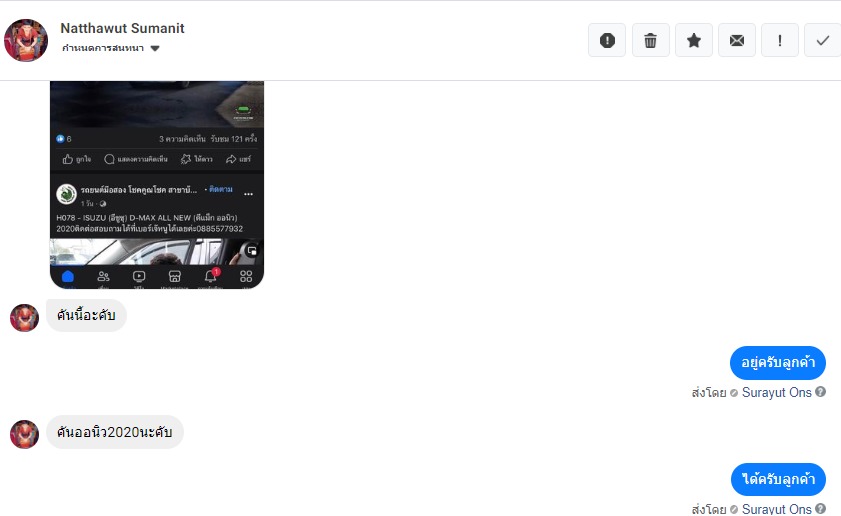Viewport: 841px width, 516px height.
Task: Click the spam report exclamation circle icon
Action: (x=607, y=40)
